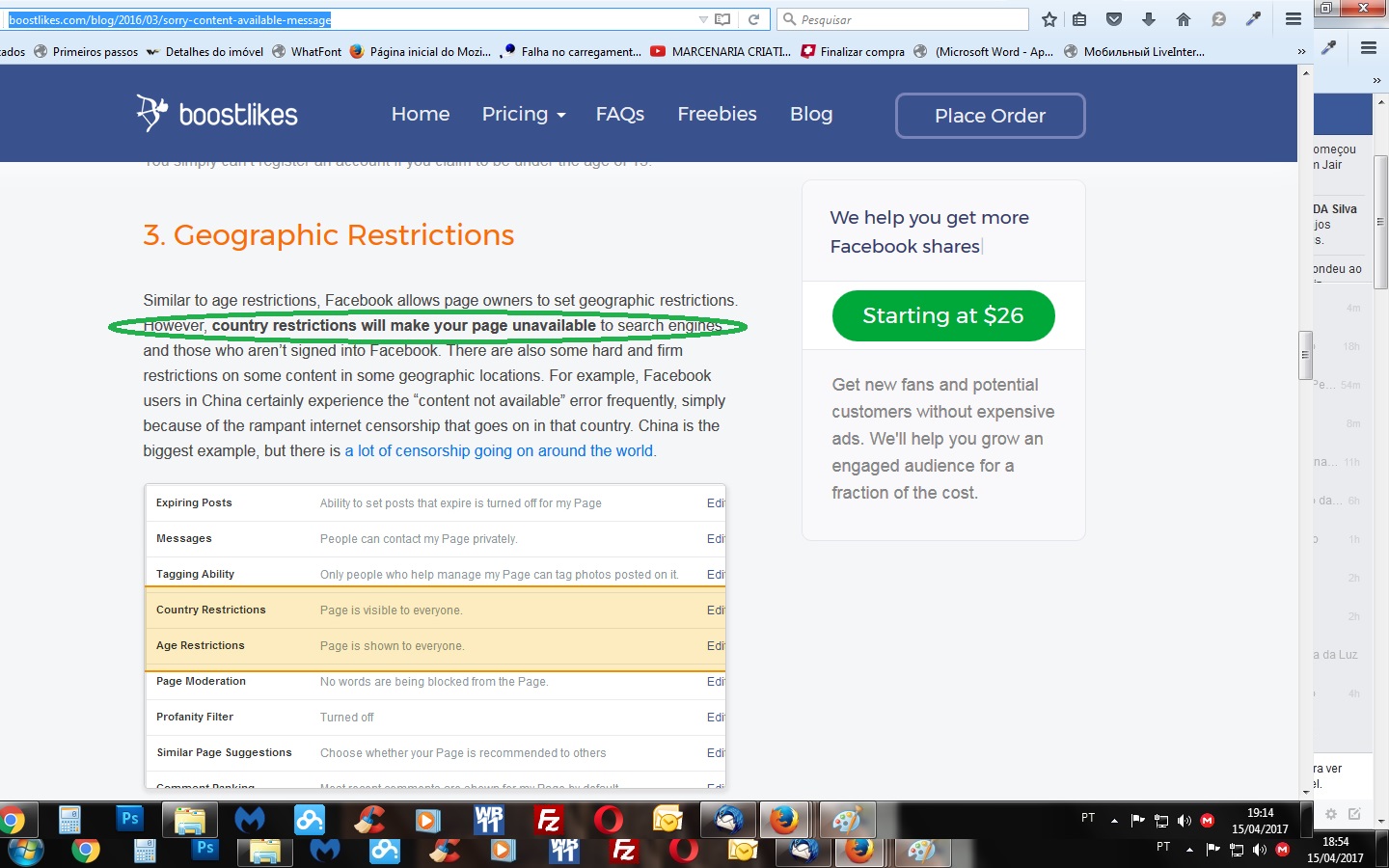Bookmark this page with the star icon
1389x868 pixels.
[x=1049, y=19]
